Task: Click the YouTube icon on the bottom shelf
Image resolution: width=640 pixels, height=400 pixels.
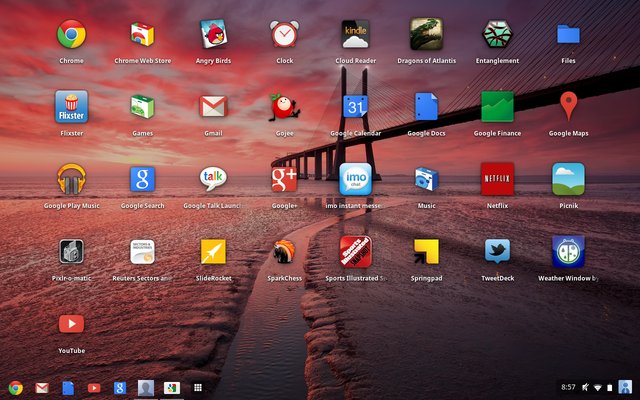Action: point(94,388)
